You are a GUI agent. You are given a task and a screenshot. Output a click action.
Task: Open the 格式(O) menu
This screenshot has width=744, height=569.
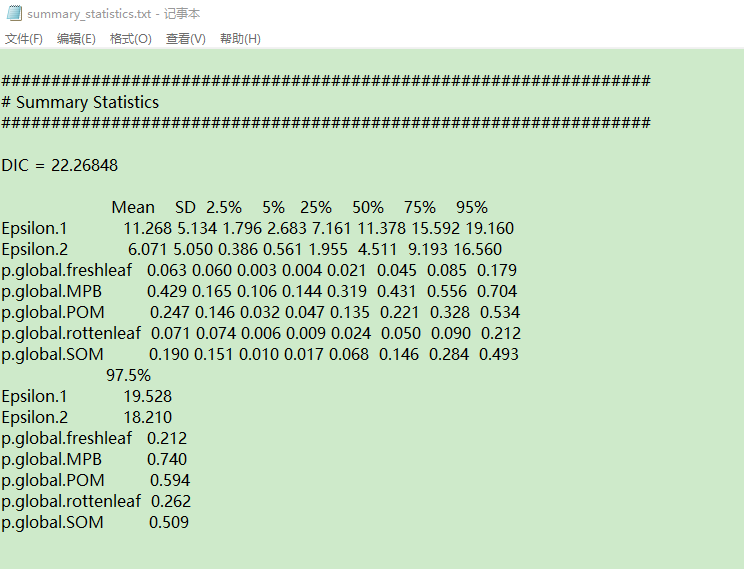coord(130,39)
